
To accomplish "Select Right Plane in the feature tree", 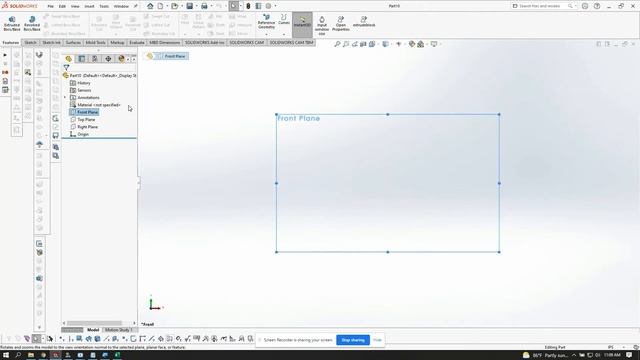I will pos(87,127).
